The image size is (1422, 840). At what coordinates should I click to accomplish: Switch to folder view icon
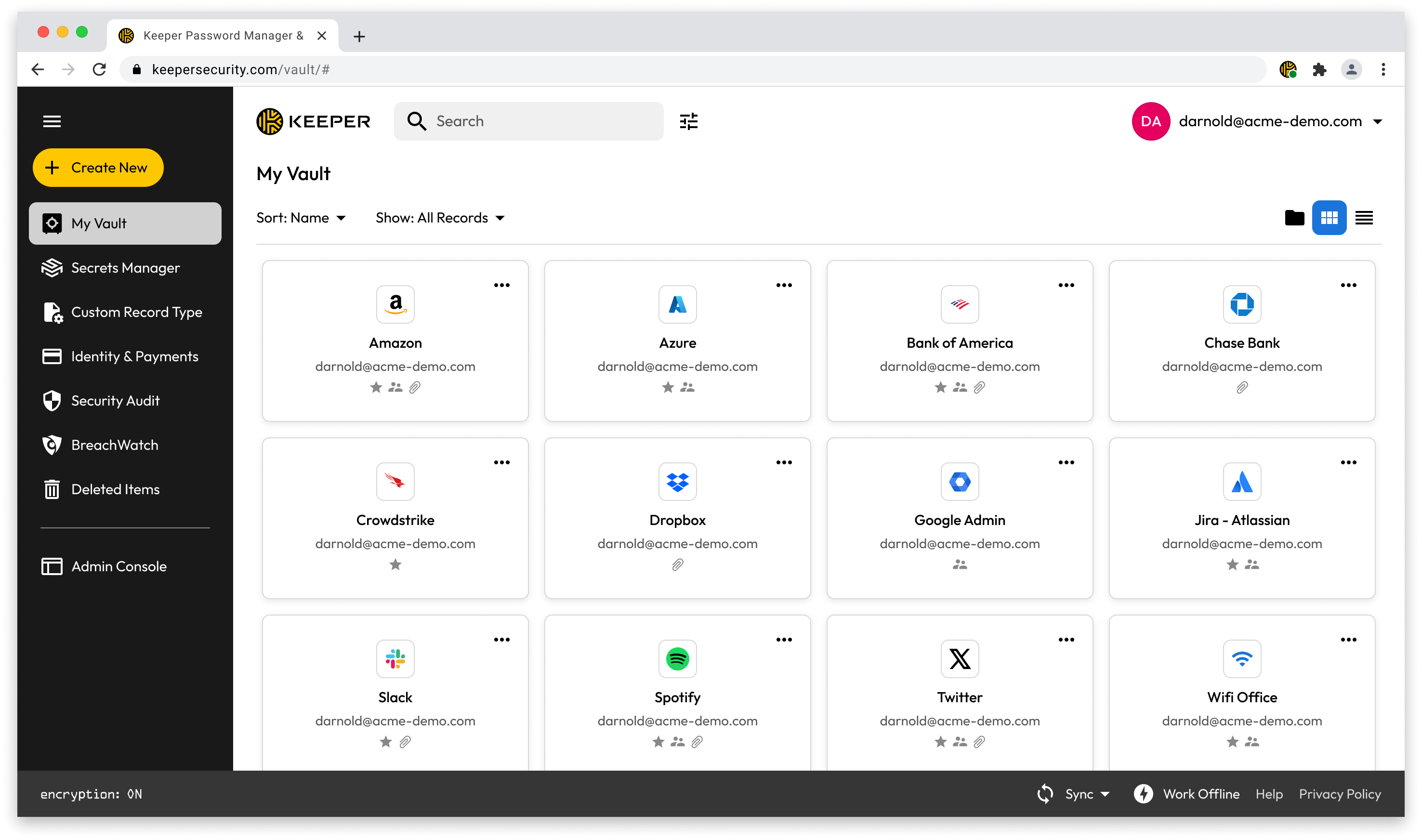click(1294, 217)
